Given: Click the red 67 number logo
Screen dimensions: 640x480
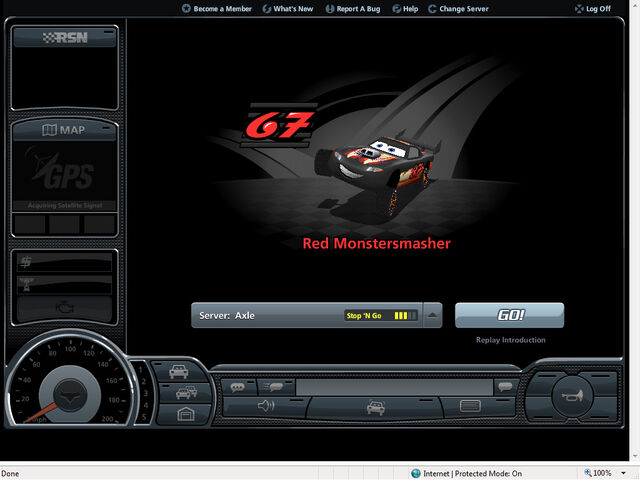Looking at the screenshot, I should [x=278, y=124].
